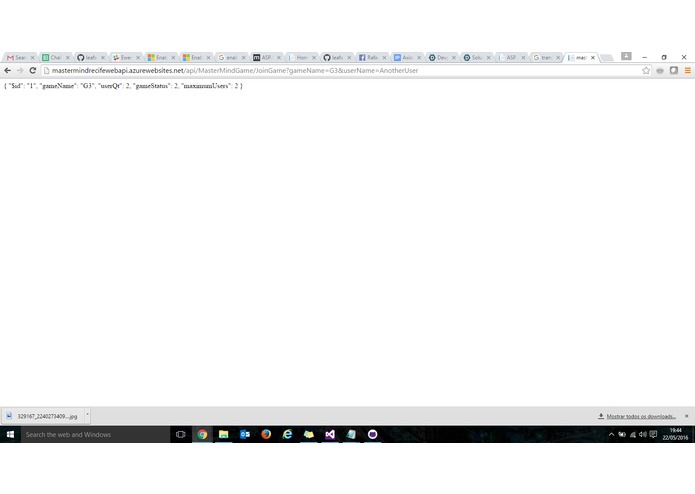Viewport: 695px width, 494px height.
Task: Click the gray extension icon next to the star
Action: [660, 70]
